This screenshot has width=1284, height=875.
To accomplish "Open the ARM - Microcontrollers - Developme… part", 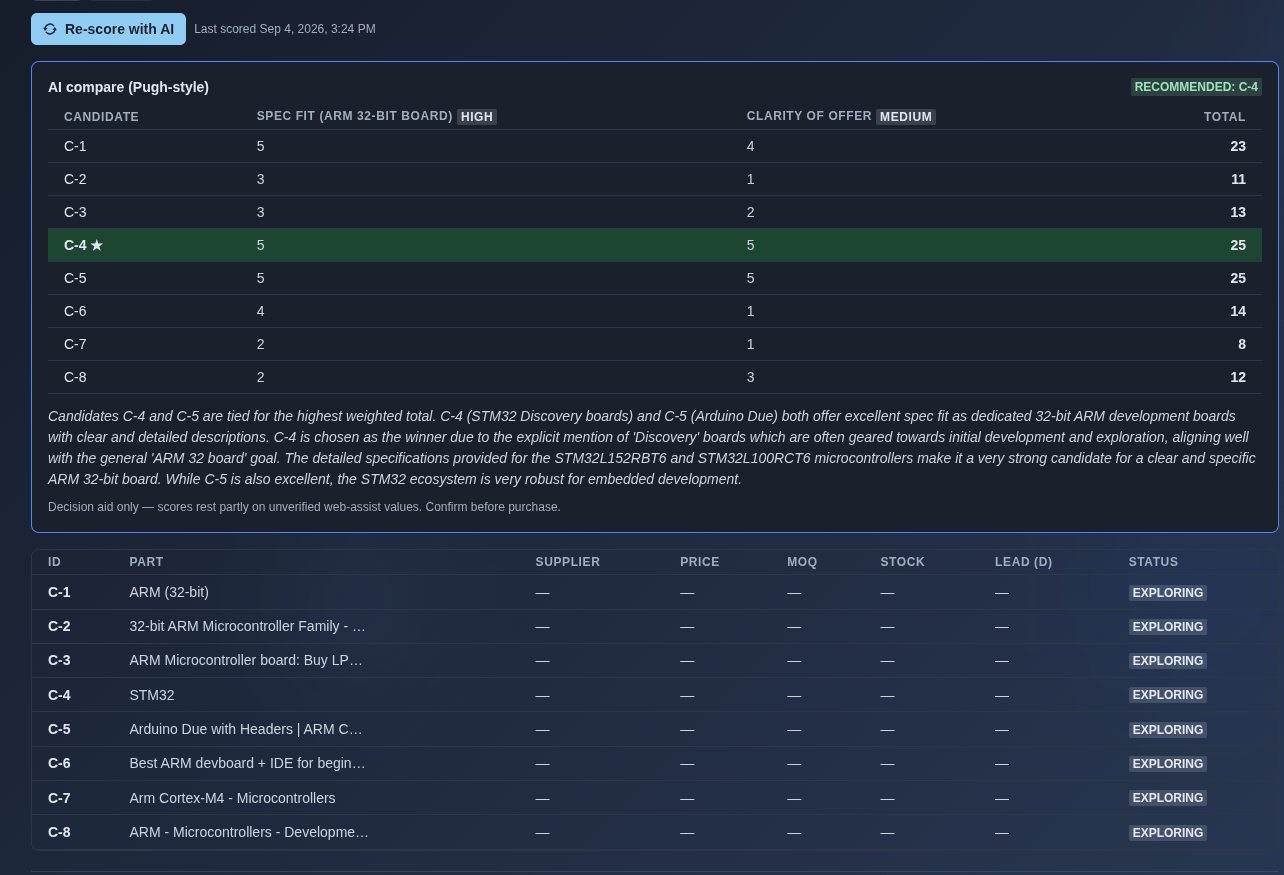I will tap(249, 832).
